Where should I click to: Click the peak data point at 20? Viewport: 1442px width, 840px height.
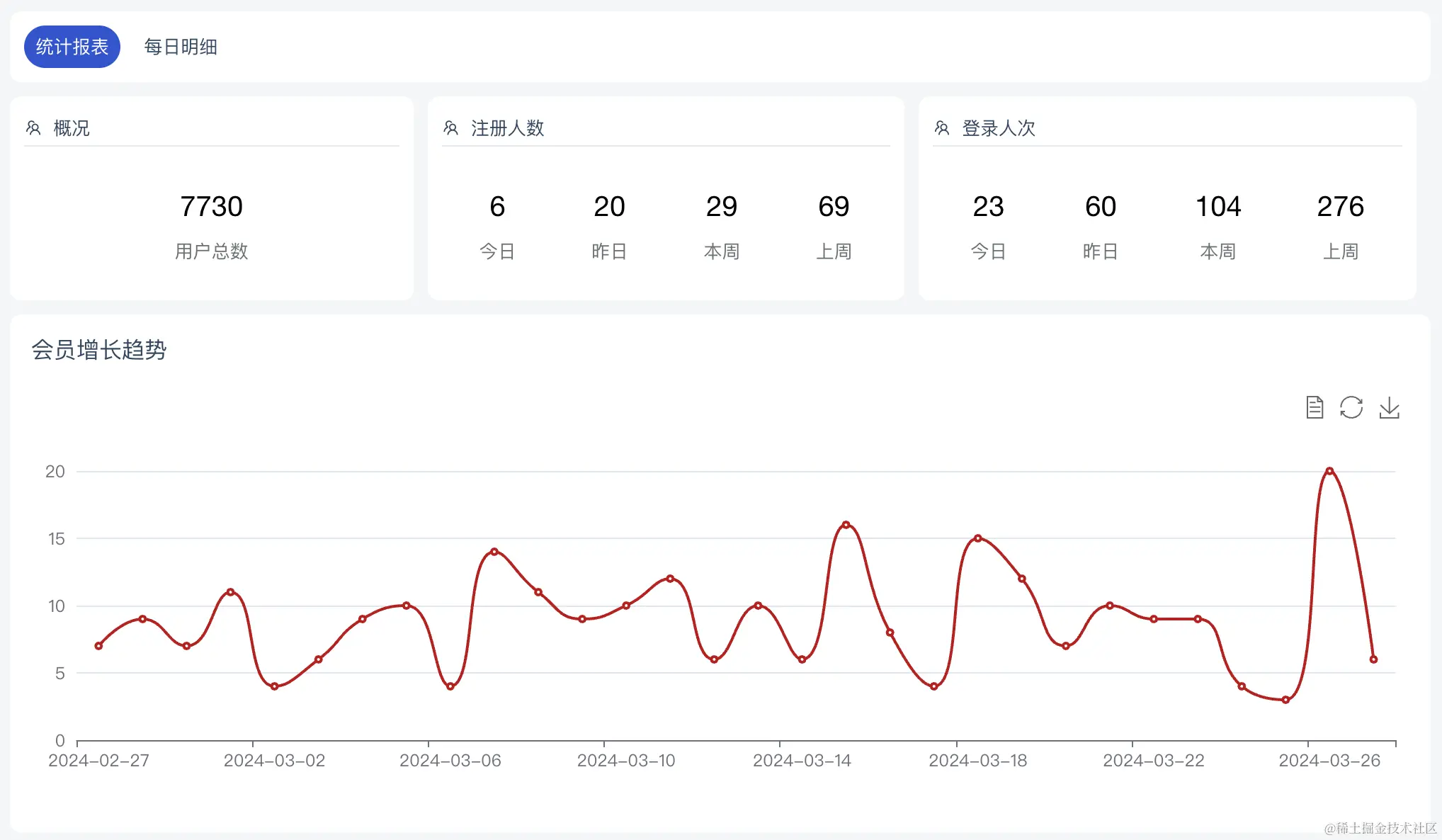tap(1329, 471)
